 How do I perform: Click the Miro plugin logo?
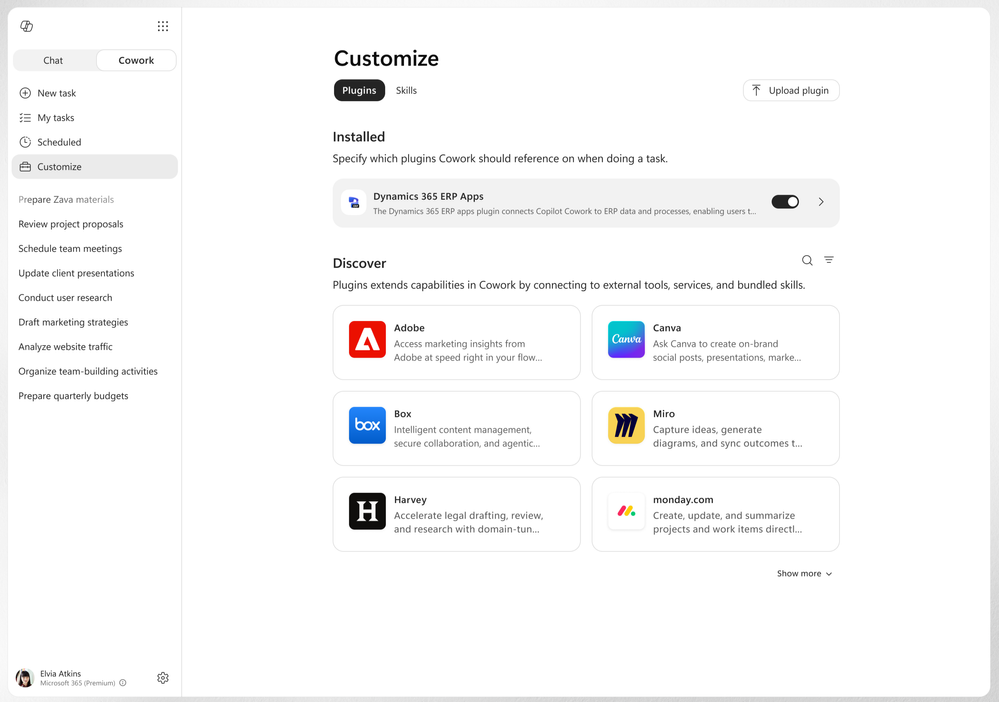626,425
